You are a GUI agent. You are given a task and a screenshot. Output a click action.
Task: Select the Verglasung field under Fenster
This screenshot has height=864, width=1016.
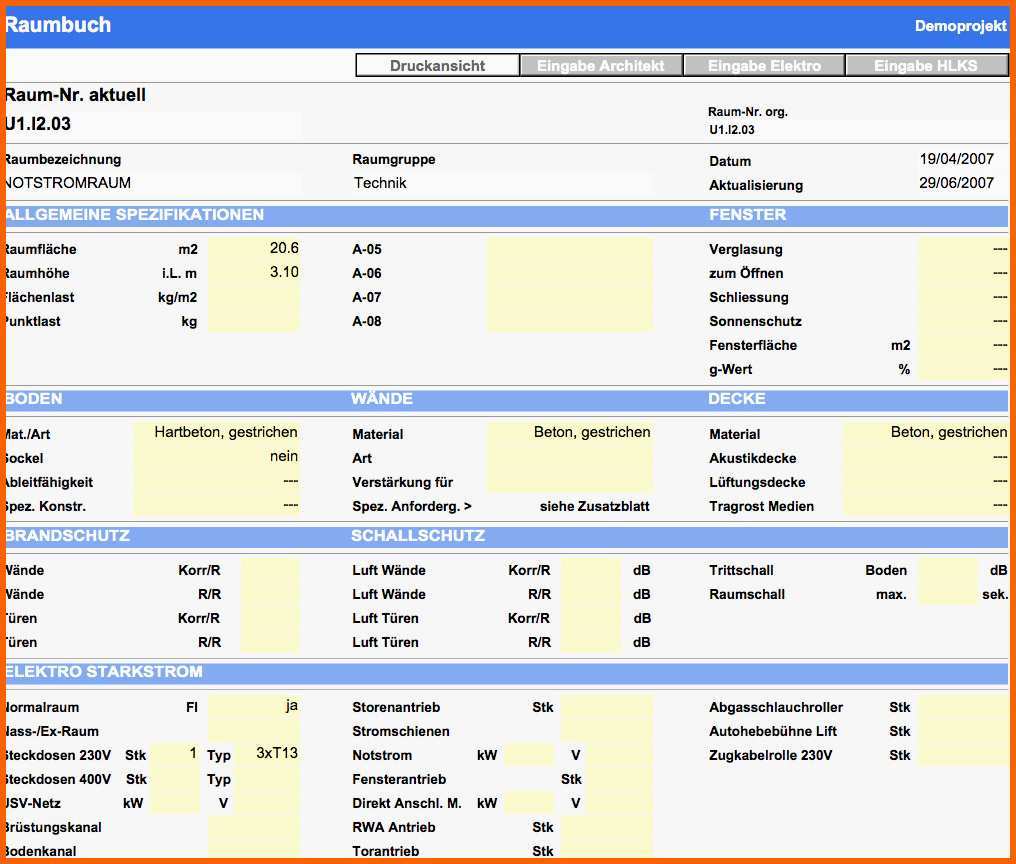(x=962, y=249)
